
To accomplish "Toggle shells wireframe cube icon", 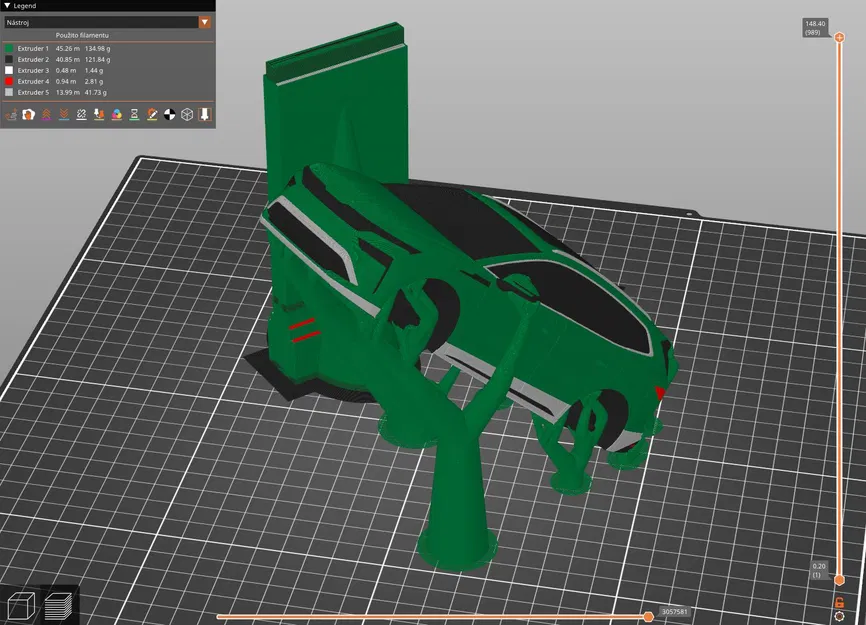I will coord(187,114).
